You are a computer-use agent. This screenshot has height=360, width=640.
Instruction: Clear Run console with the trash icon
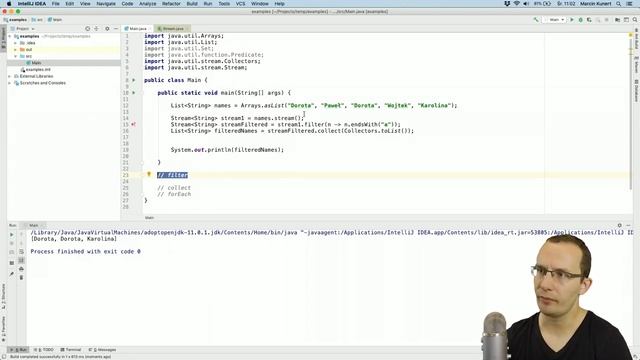(x=21, y=278)
